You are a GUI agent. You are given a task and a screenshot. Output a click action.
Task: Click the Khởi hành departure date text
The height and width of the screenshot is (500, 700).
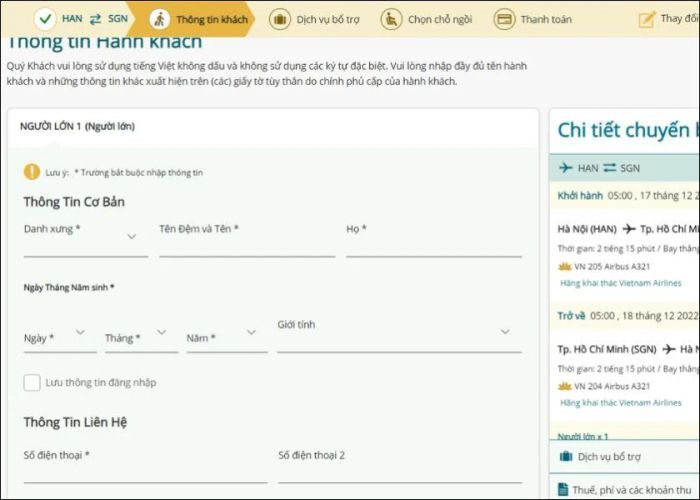tap(628, 196)
